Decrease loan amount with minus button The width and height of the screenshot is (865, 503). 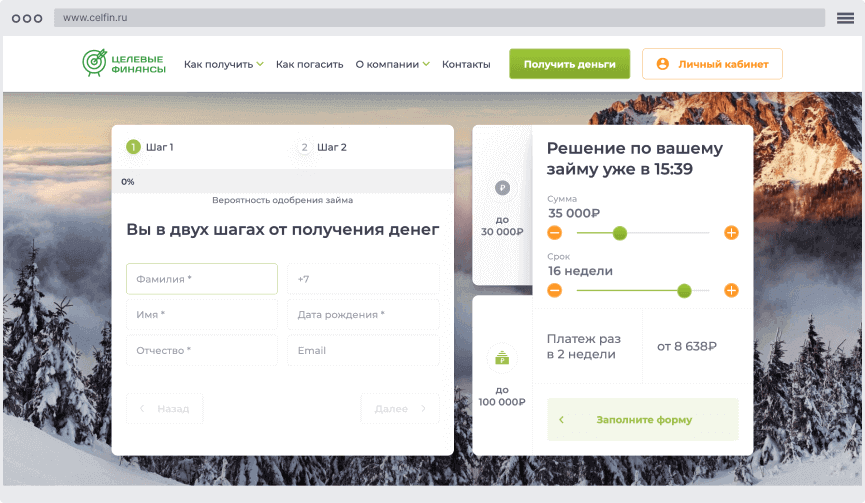pyautogui.click(x=554, y=233)
